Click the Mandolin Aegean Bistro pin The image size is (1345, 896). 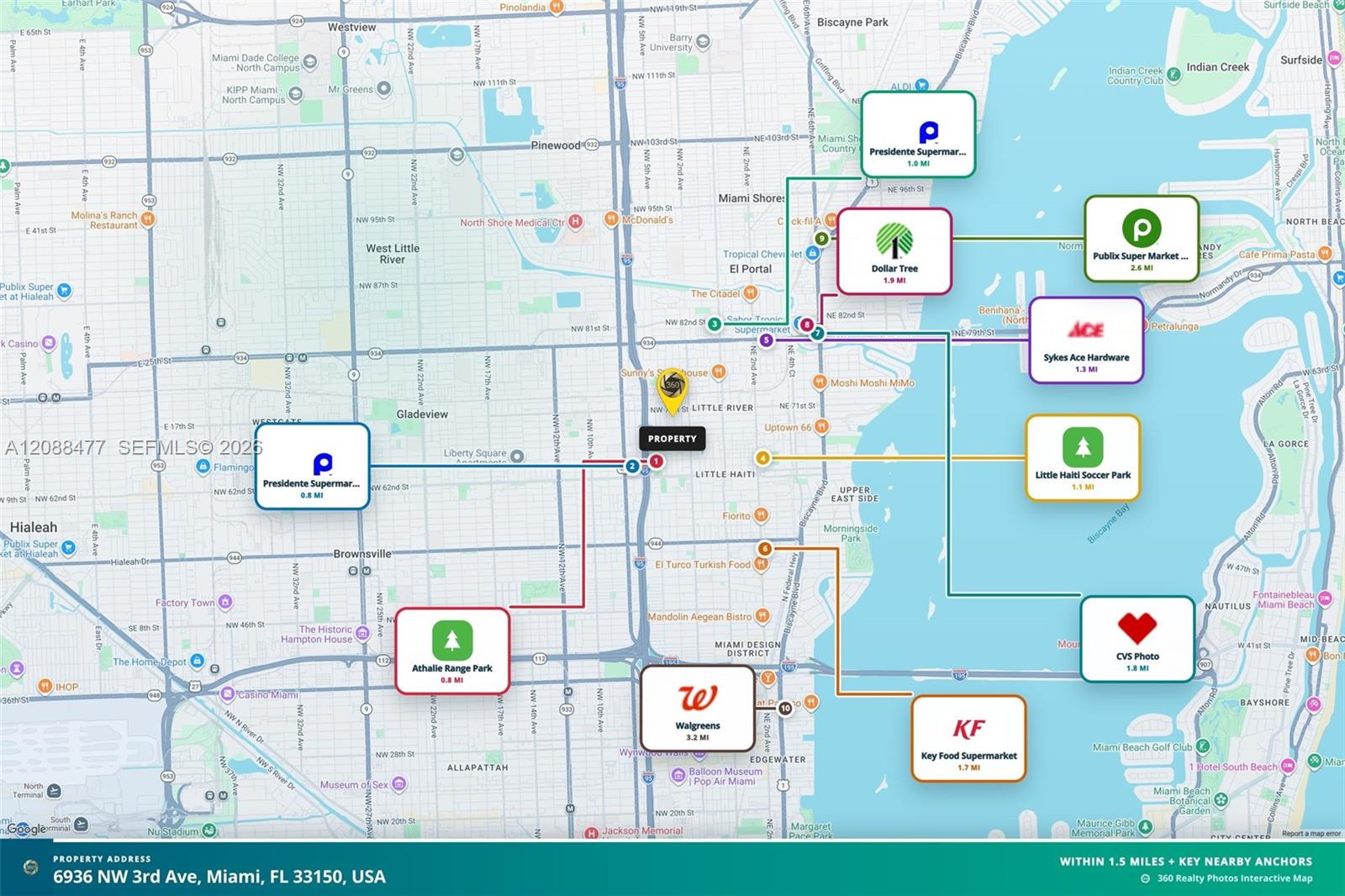(x=762, y=617)
